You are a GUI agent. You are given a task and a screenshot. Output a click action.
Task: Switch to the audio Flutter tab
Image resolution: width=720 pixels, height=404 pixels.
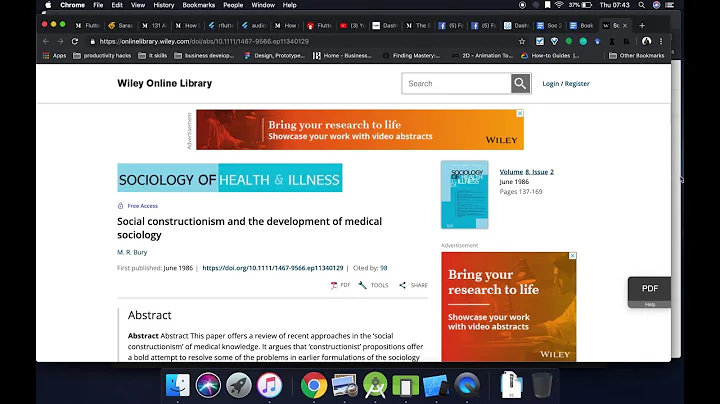pyautogui.click(x=253, y=26)
